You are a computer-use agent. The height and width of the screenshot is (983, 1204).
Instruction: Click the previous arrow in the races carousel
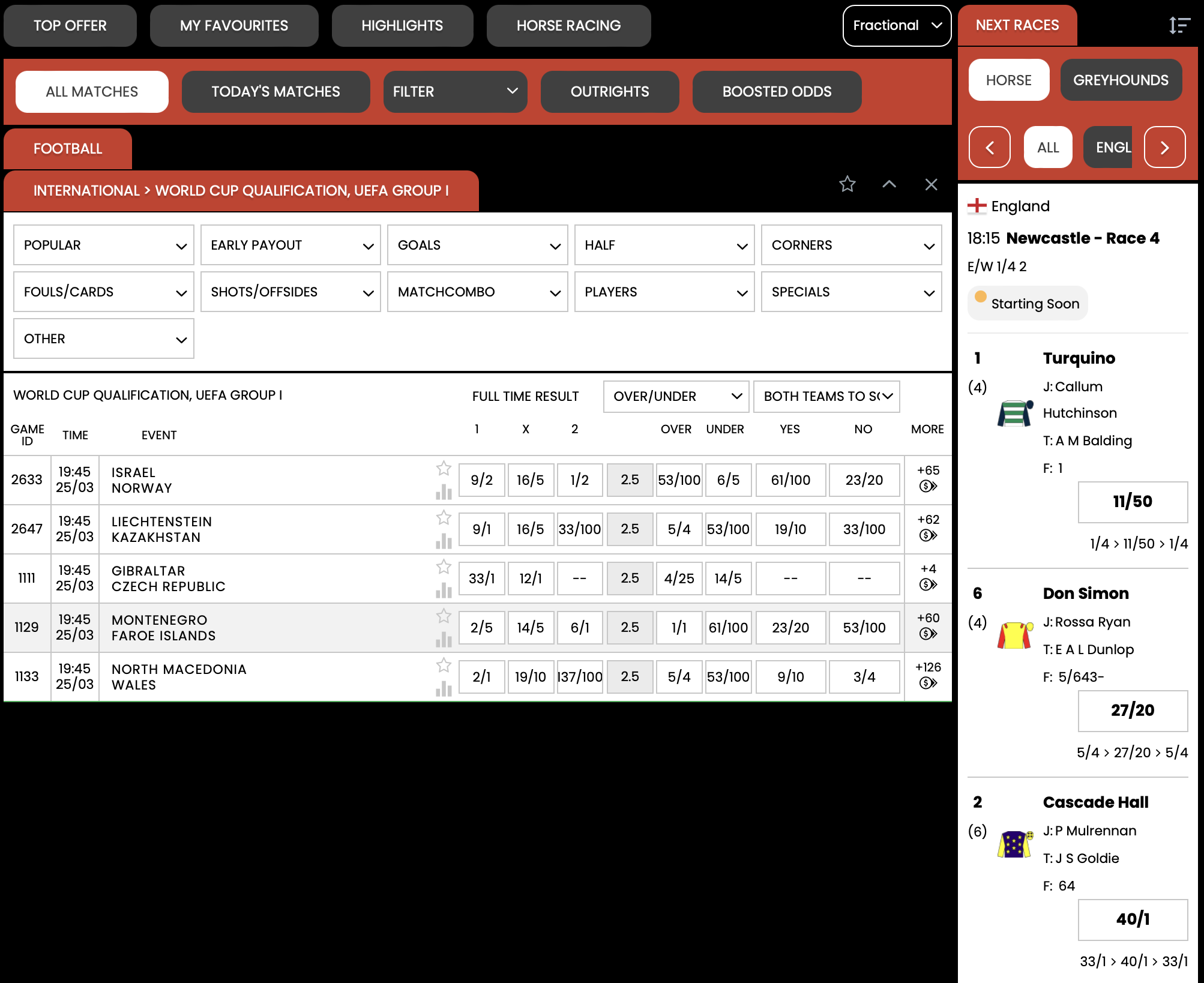pos(990,147)
